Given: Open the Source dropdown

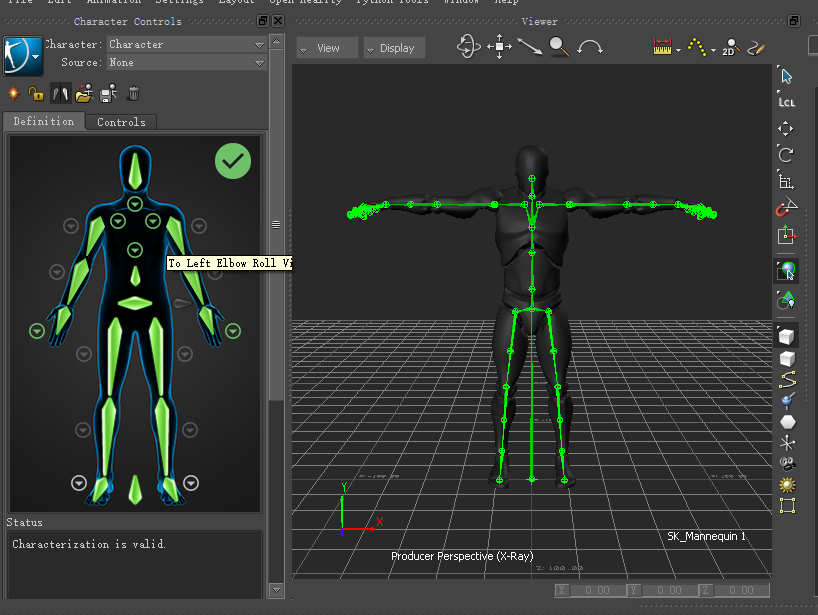Looking at the screenshot, I should pos(186,62).
